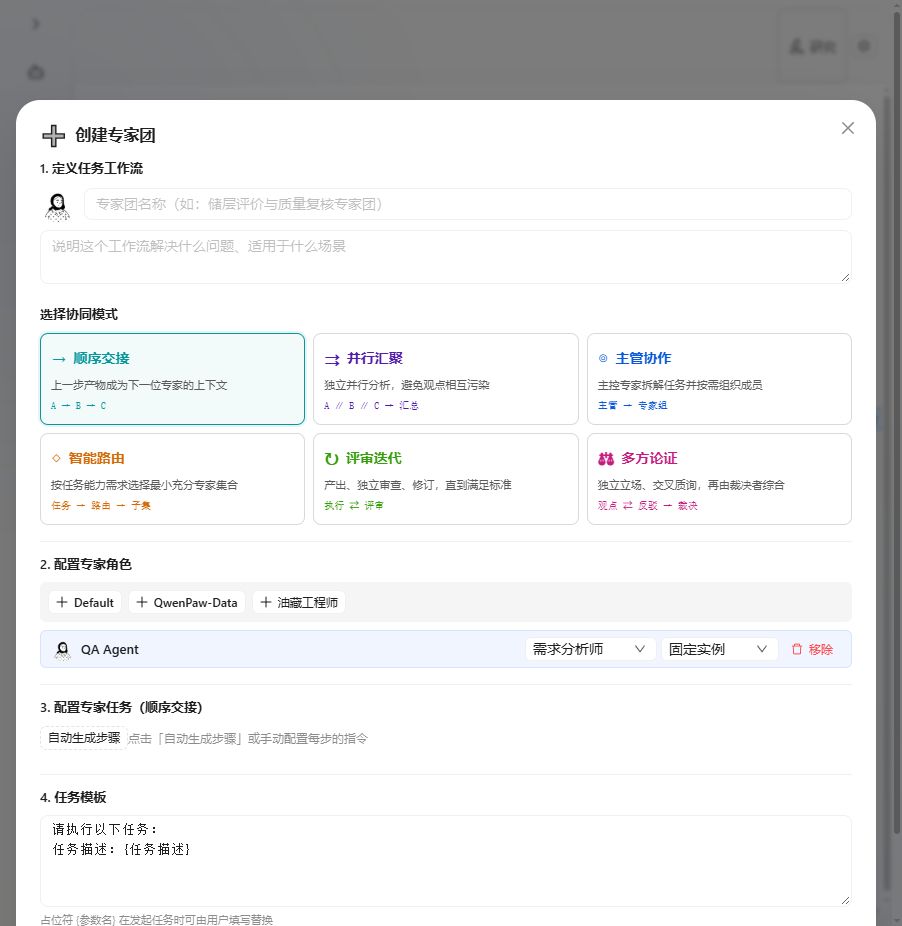Screen dimensions: 902x926
Task: Select the 并行汇聚 collaboration mode
Action: (445, 379)
